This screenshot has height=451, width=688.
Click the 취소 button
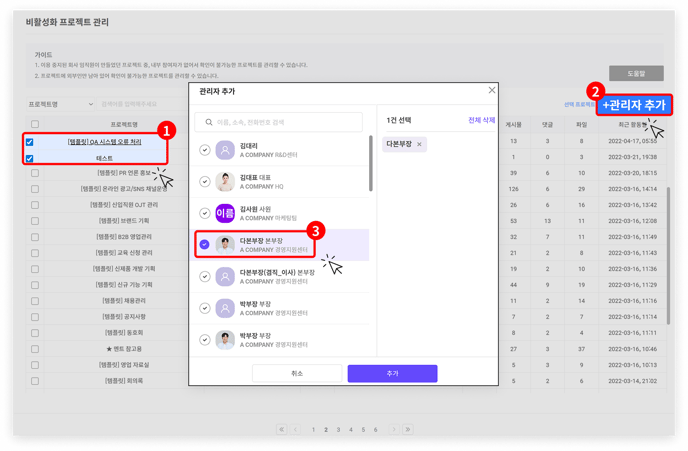tap(297, 373)
